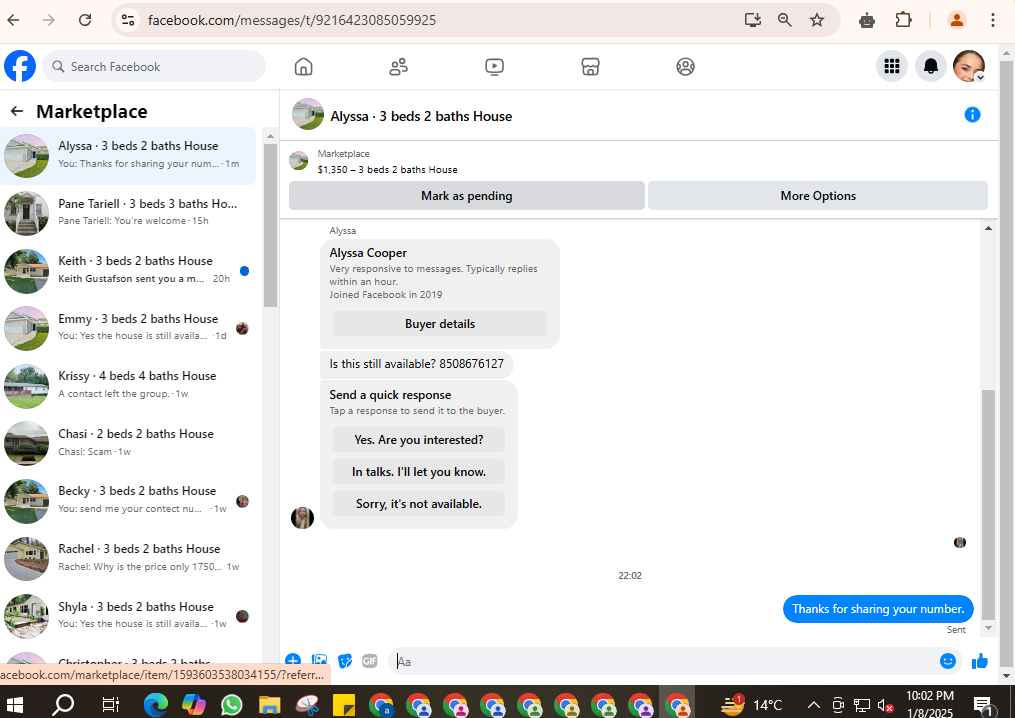1015x718 pixels.
Task: Open Facebook Home feed icon
Action: point(303,67)
